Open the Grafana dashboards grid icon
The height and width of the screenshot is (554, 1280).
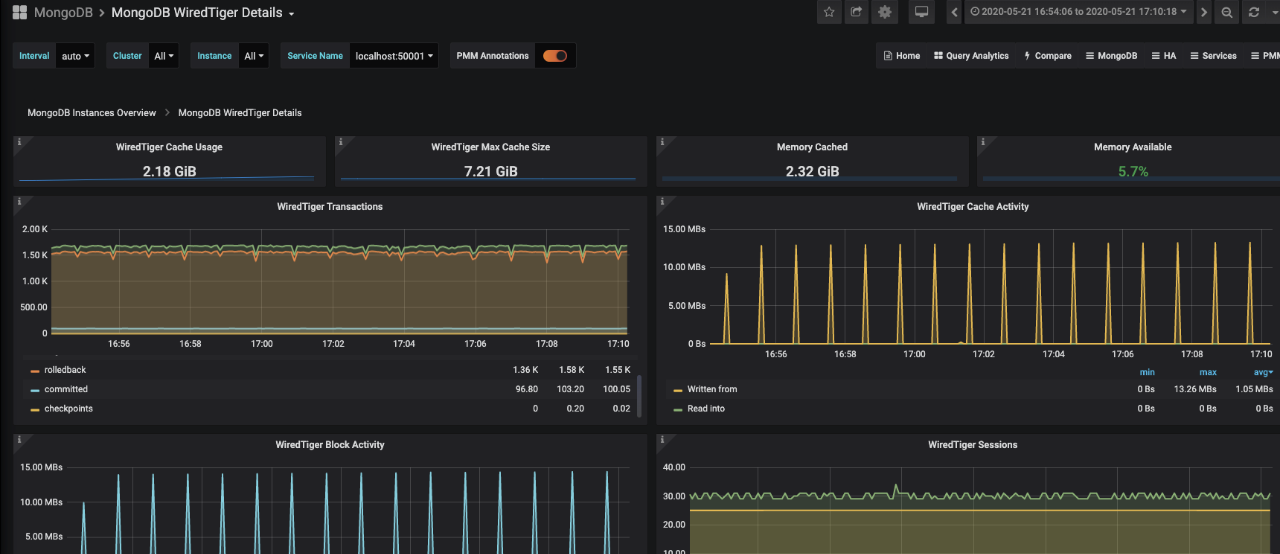19,13
